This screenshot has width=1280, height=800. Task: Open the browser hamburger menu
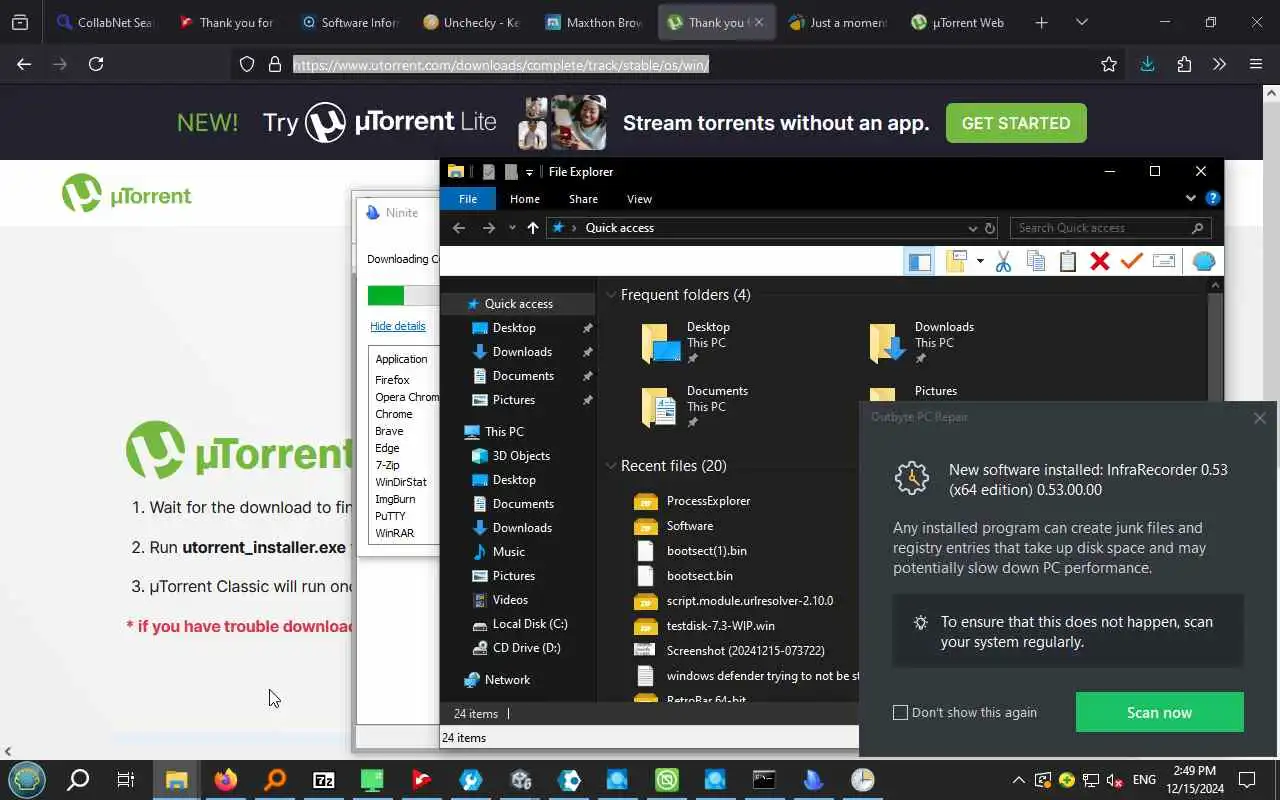tap(1256, 64)
